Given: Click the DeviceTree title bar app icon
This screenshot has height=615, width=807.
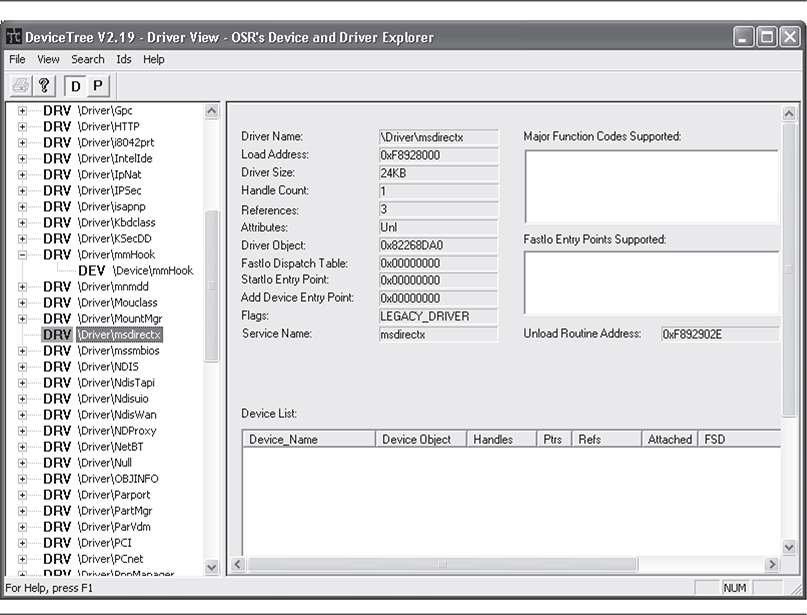Looking at the screenshot, I should pos(14,38).
